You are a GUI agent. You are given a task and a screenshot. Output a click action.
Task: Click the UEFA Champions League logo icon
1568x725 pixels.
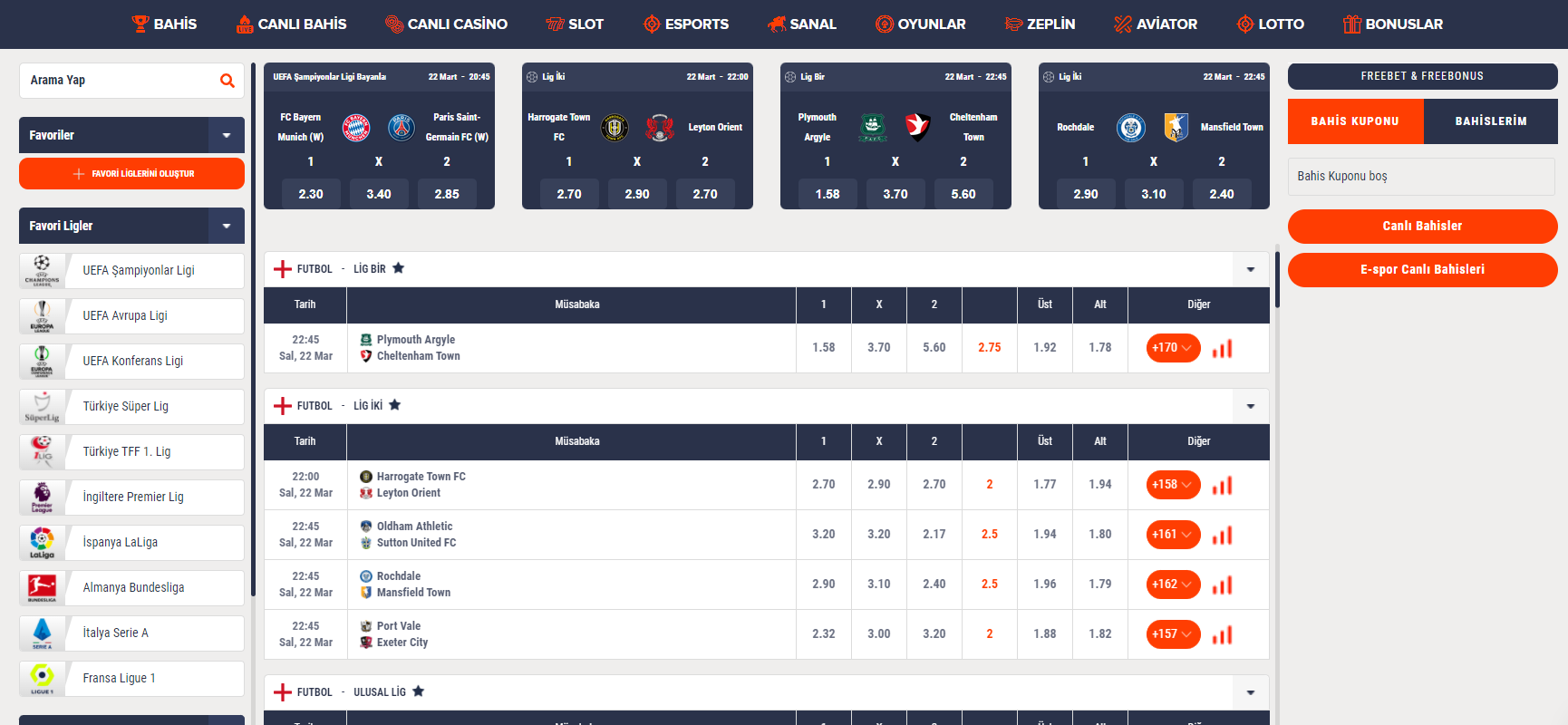(42, 270)
